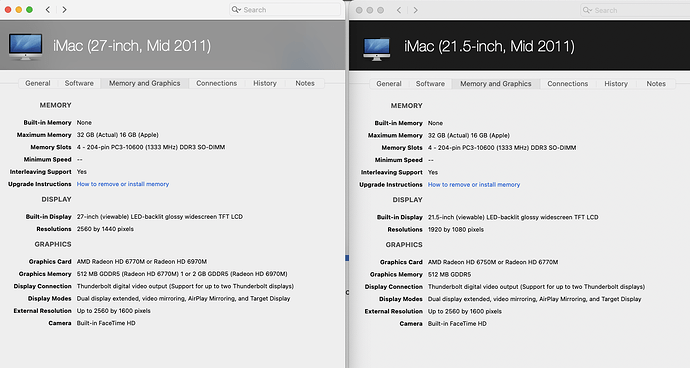Click the '512 MB GDDR5' value in the 21.5-inch window

(449, 274)
